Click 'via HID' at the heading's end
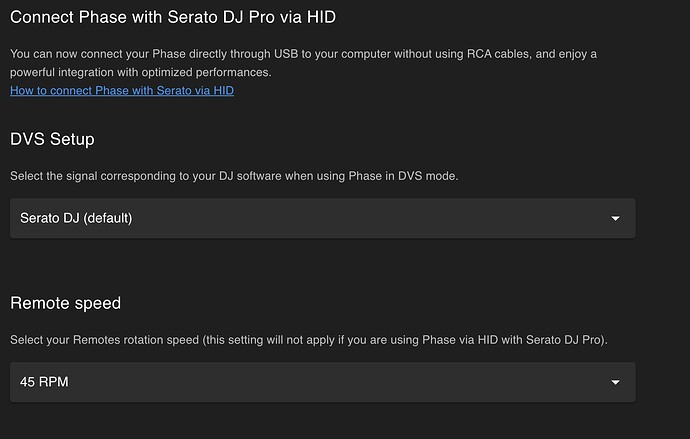Viewport: 690px width, 439px height. (321, 17)
